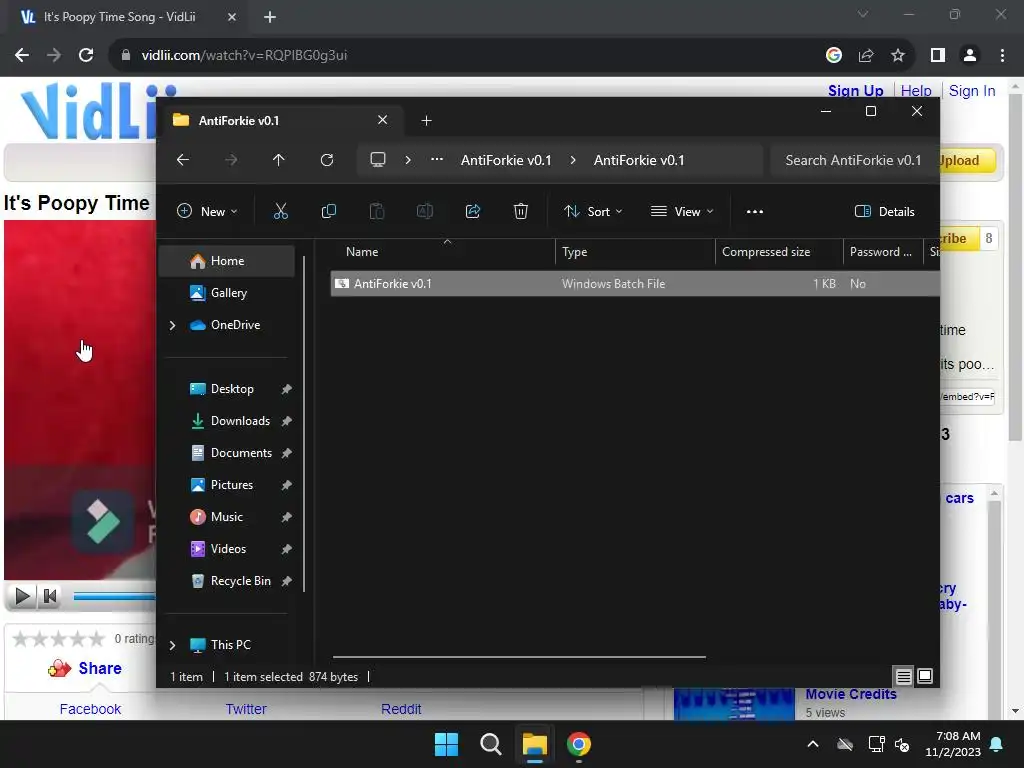This screenshot has height=768, width=1024.
Task: Click File Explorer on the taskbar
Action: coord(534,744)
